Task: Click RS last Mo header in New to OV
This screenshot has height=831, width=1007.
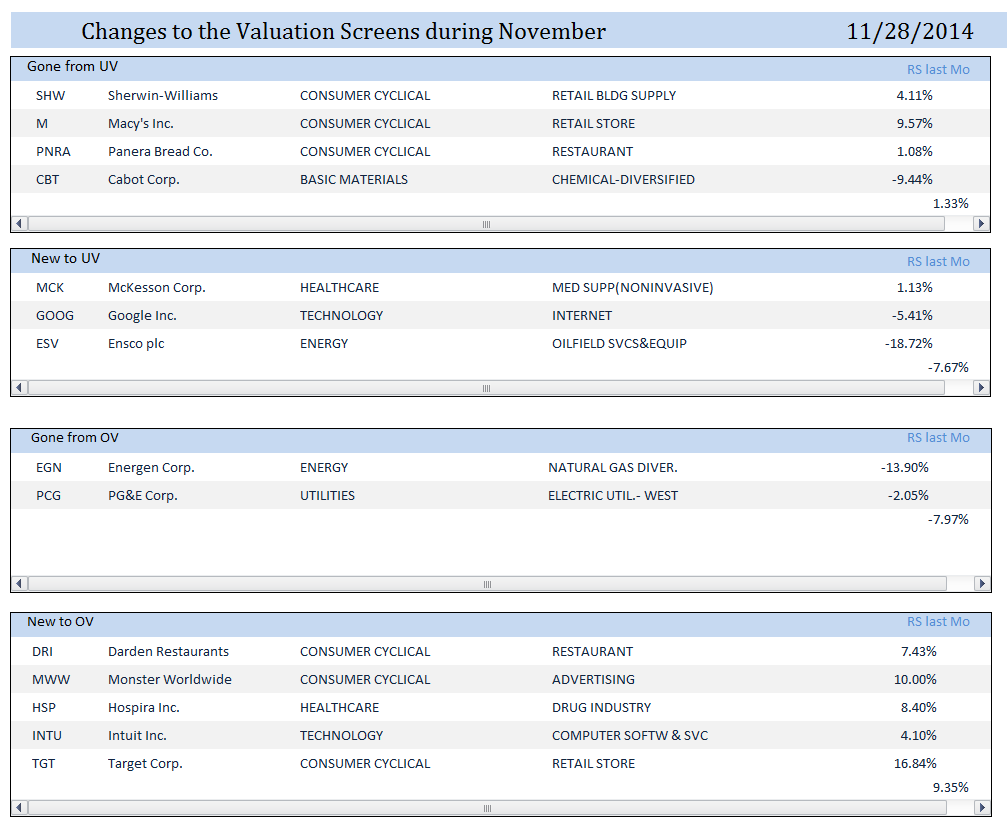Action: (938, 622)
